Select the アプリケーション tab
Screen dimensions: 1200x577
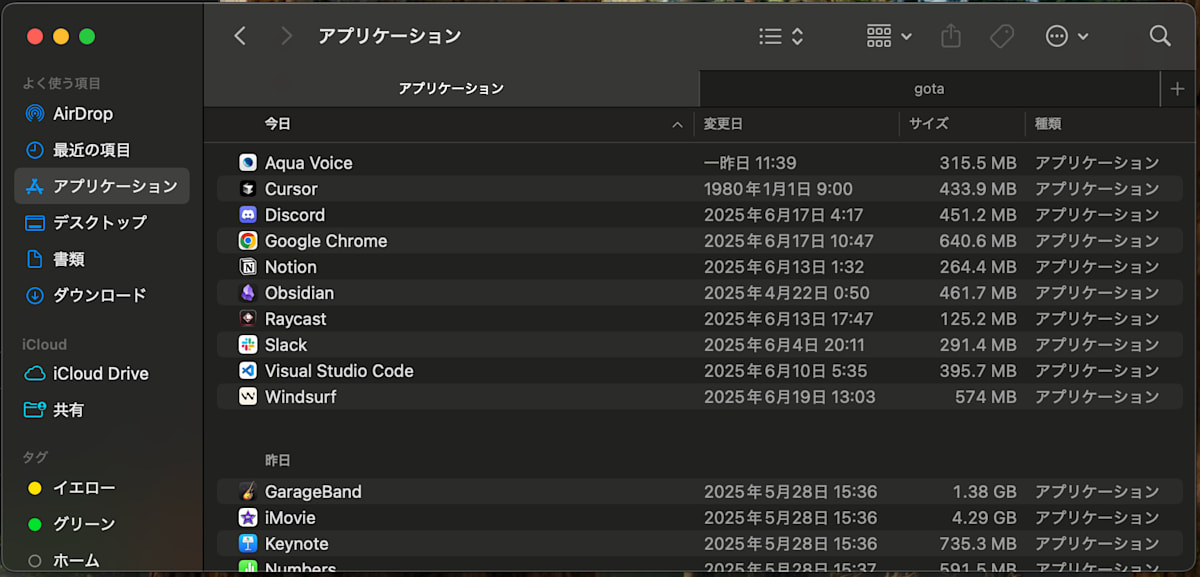point(451,89)
